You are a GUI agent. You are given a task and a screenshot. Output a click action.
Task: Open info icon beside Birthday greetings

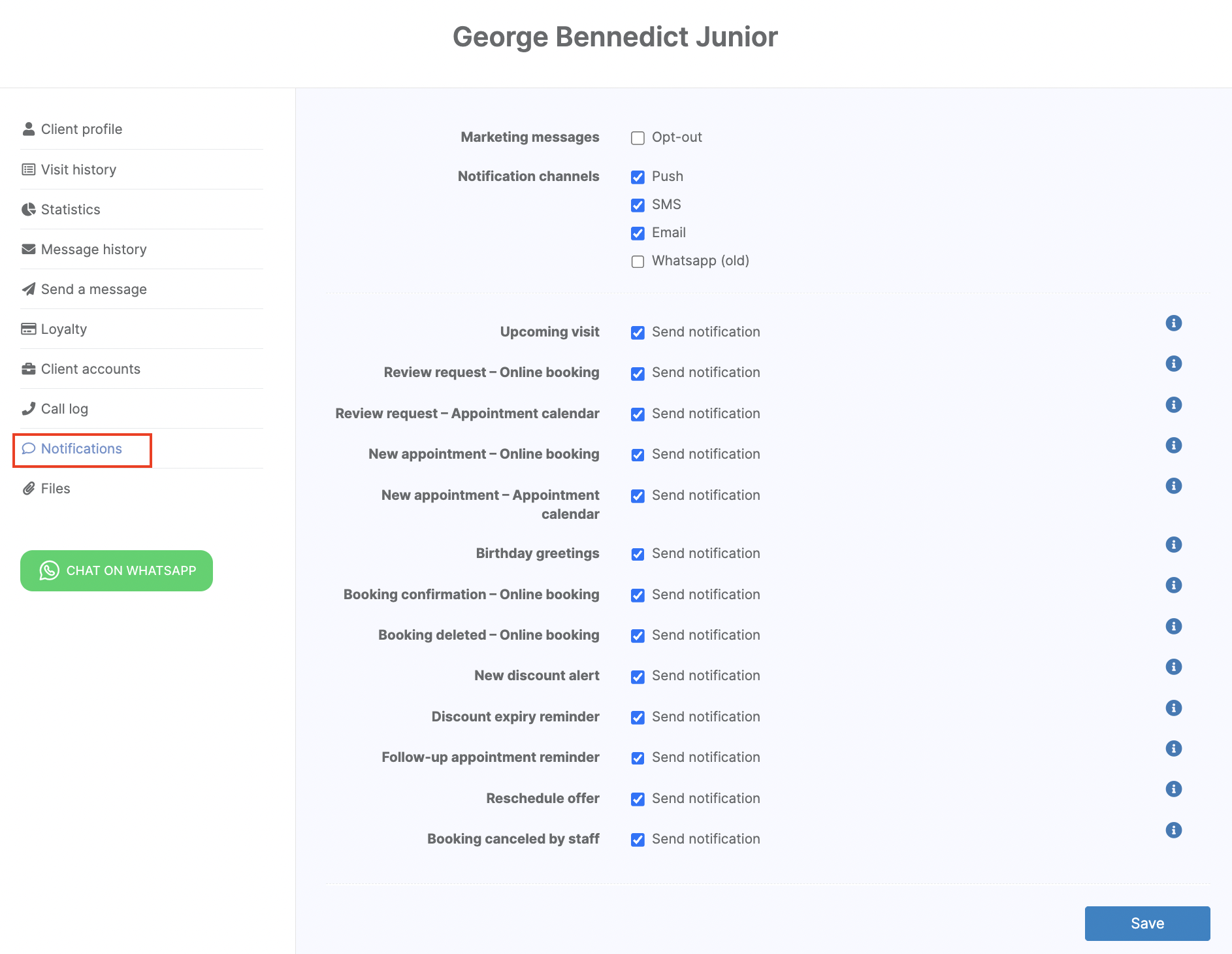pos(1173,545)
